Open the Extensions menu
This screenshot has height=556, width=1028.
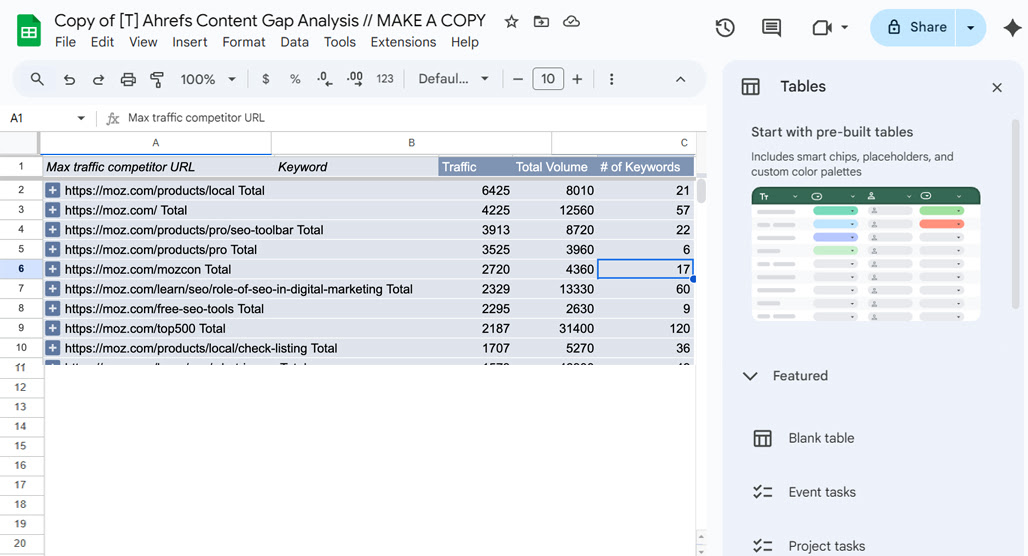(403, 42)
